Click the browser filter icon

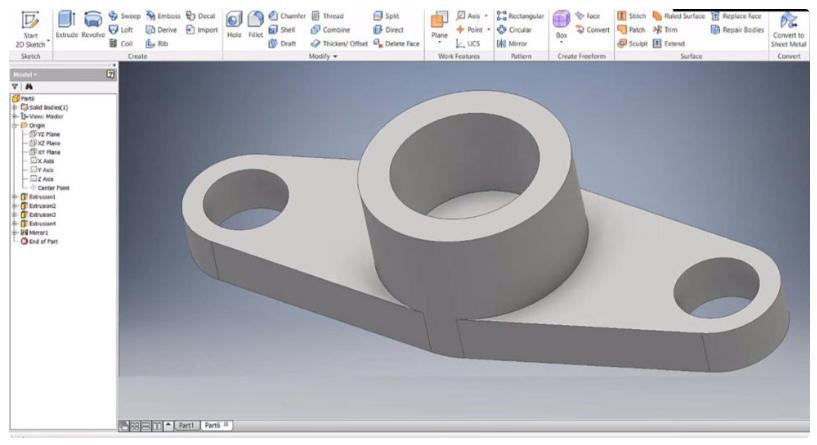[x=15, y=86]
